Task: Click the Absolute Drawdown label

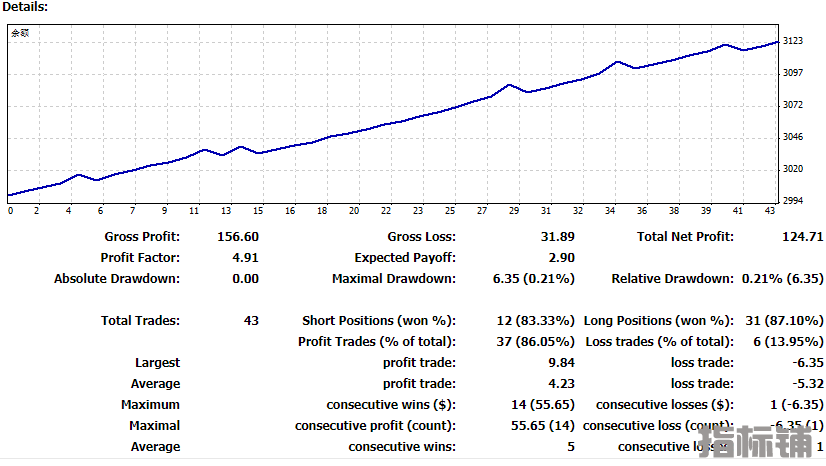Action: coord(117,279)
